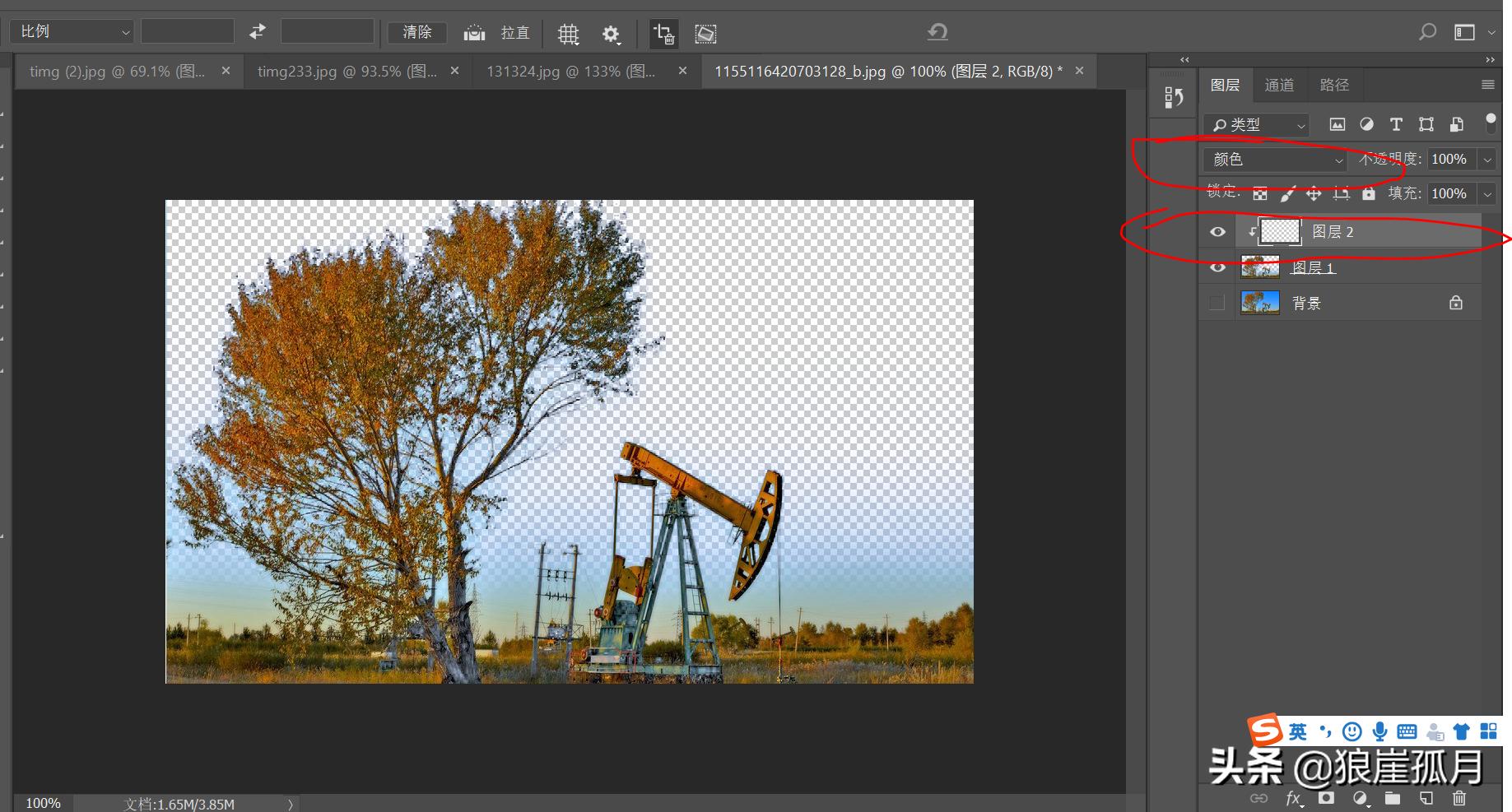
Task: Expand the 不透明度 opacity dropdown
Action: [1487, 159]
